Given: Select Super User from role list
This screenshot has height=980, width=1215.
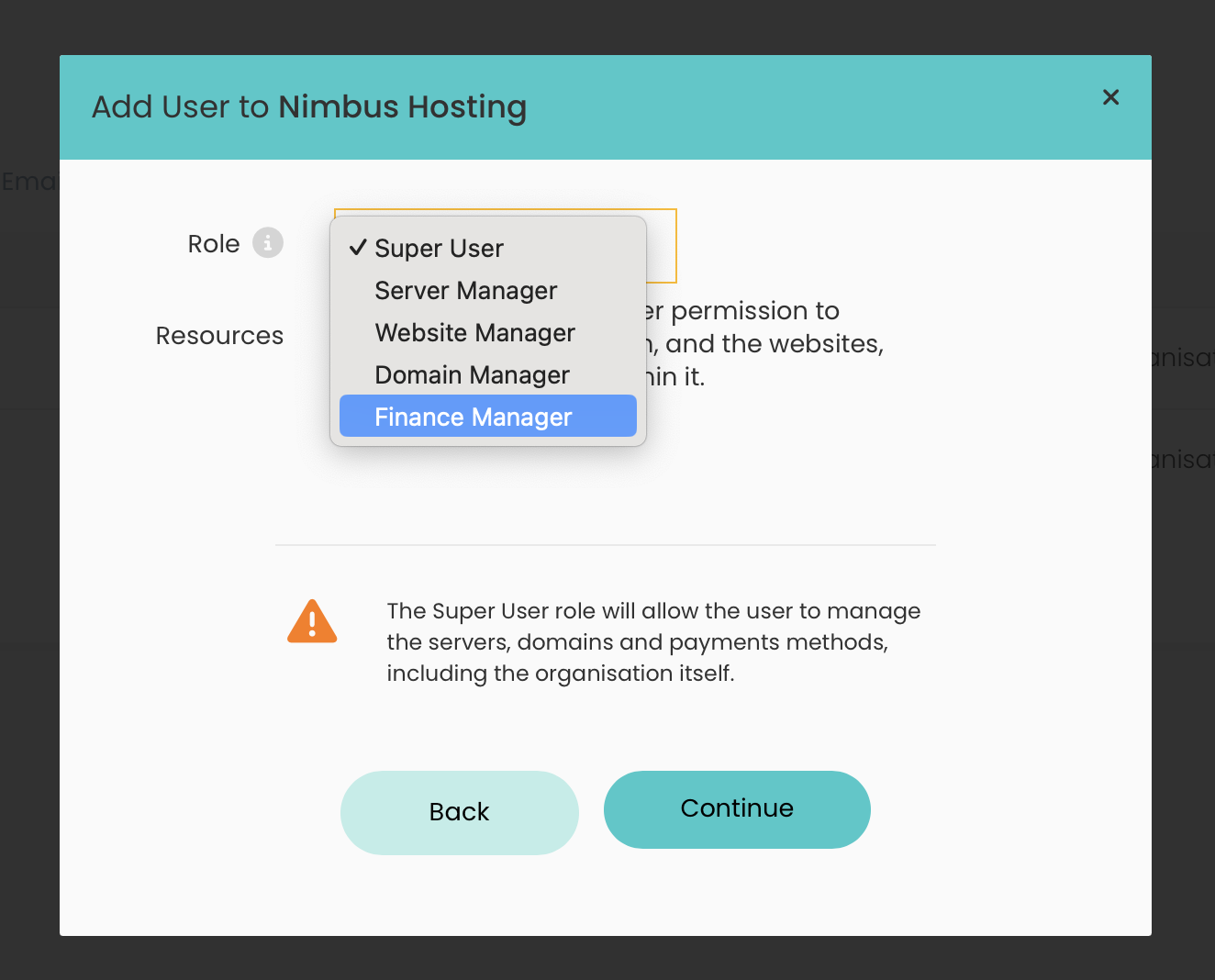Looking at the screenshot, I should [x=488, y=248].
